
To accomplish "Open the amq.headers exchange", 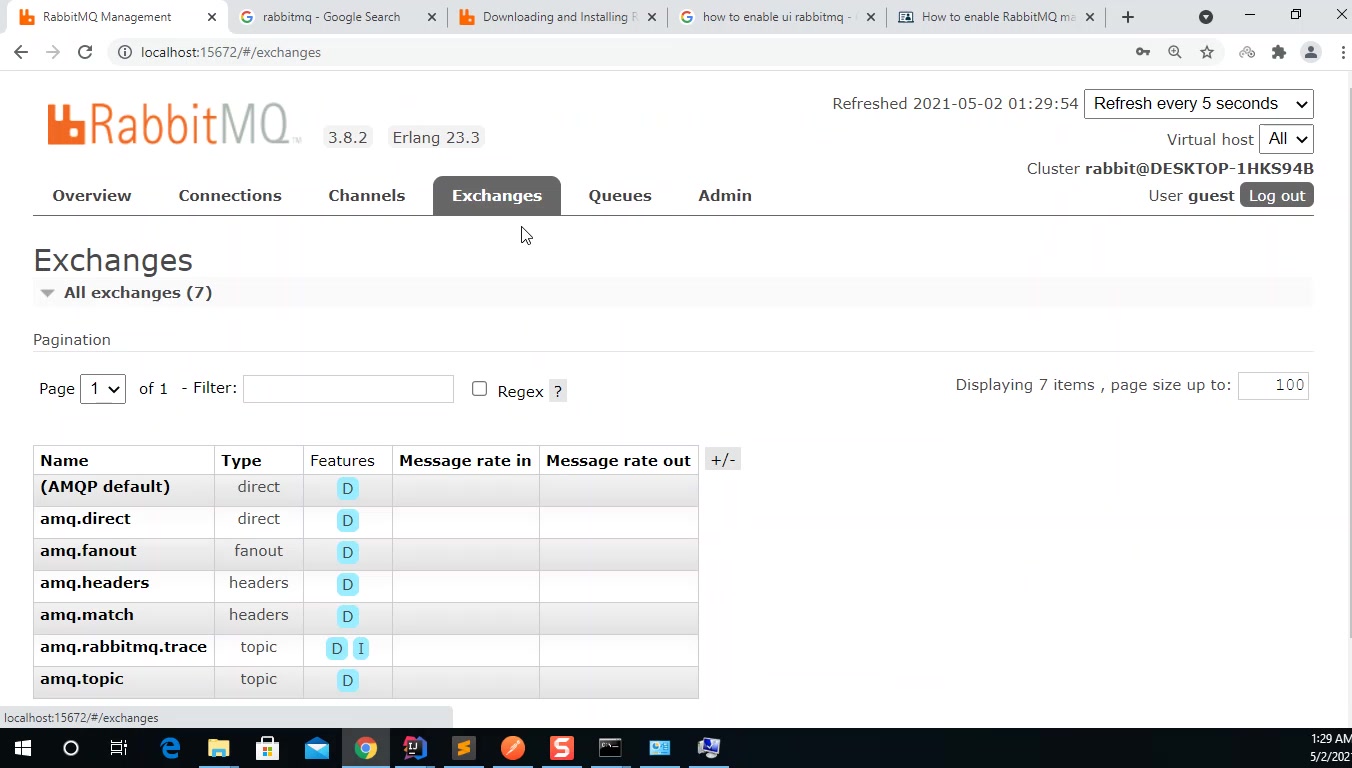I will (94, 583).
